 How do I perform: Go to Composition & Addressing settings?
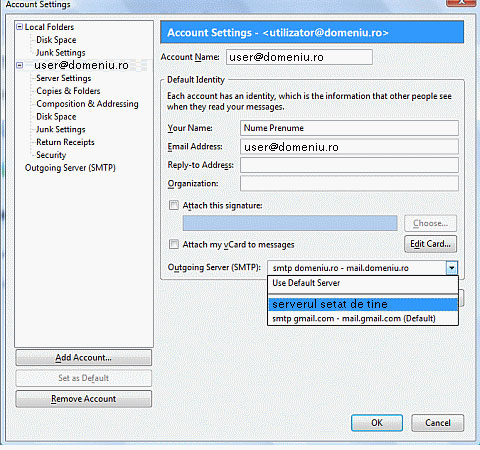click(87, 104)
